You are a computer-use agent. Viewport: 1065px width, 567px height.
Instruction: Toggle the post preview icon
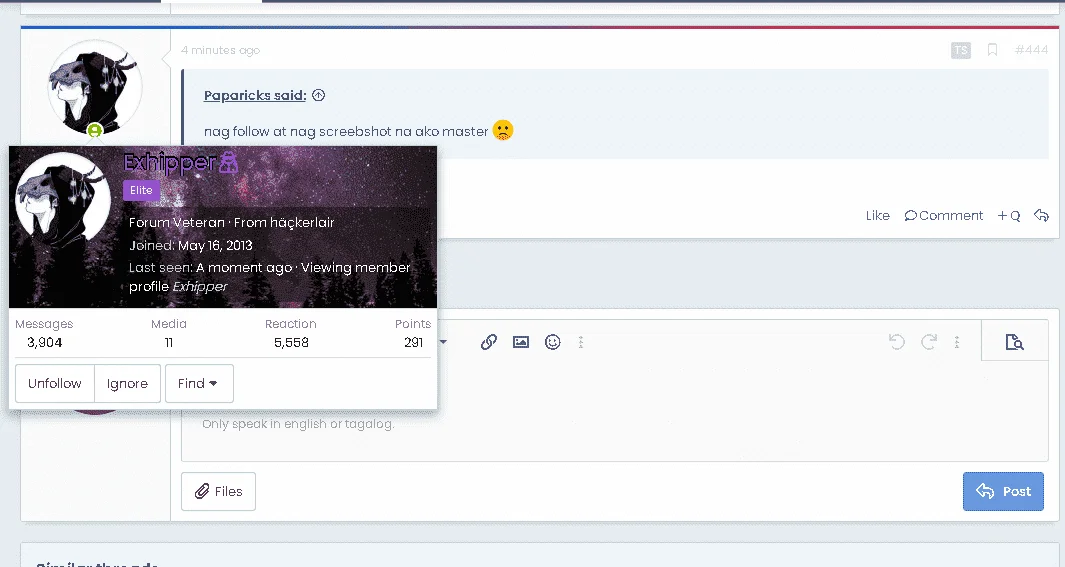1015,342
